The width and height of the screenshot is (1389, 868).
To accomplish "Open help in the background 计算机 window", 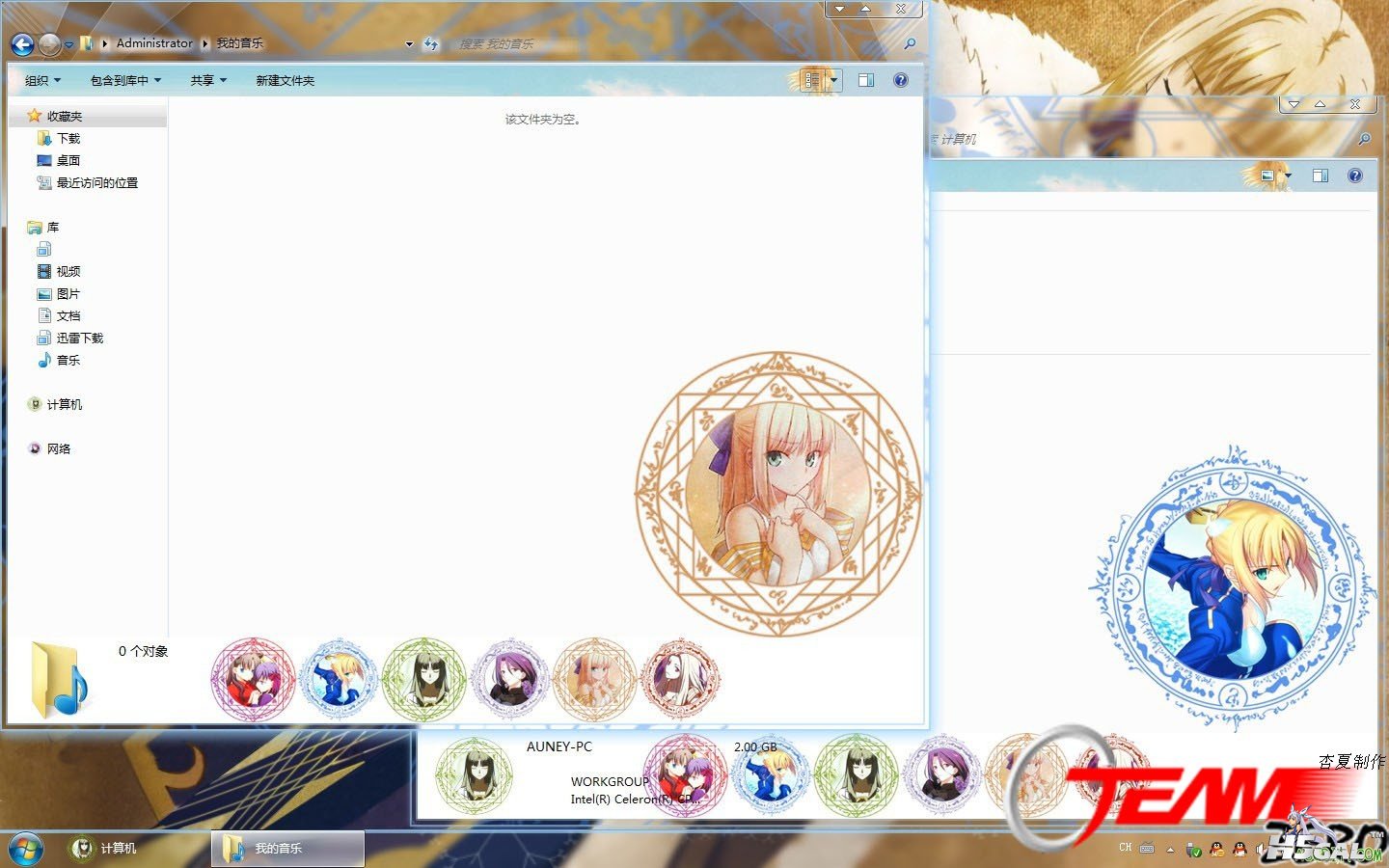I will (1355, 176).
